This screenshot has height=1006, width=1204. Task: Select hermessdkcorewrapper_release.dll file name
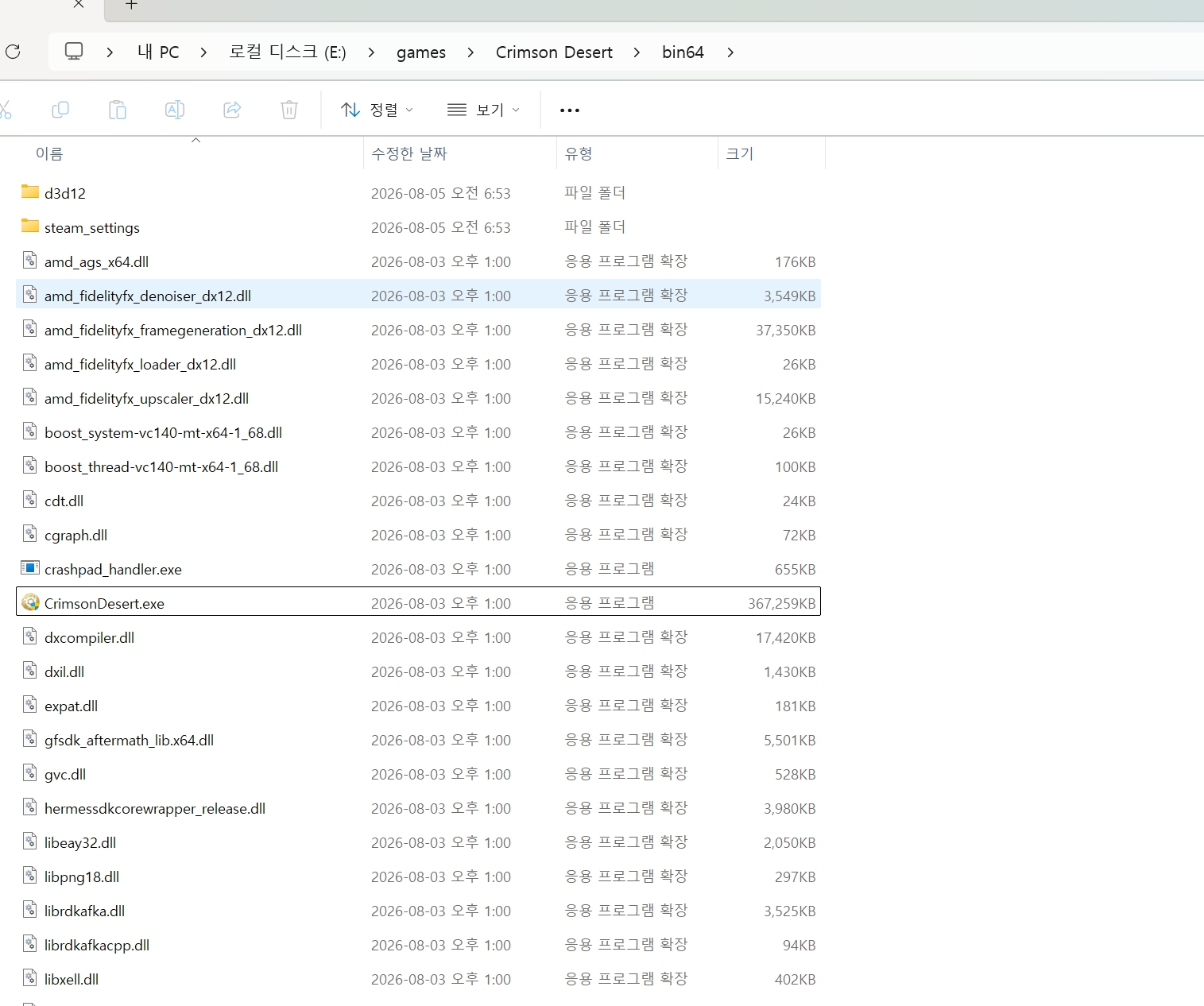pos(155,809)
